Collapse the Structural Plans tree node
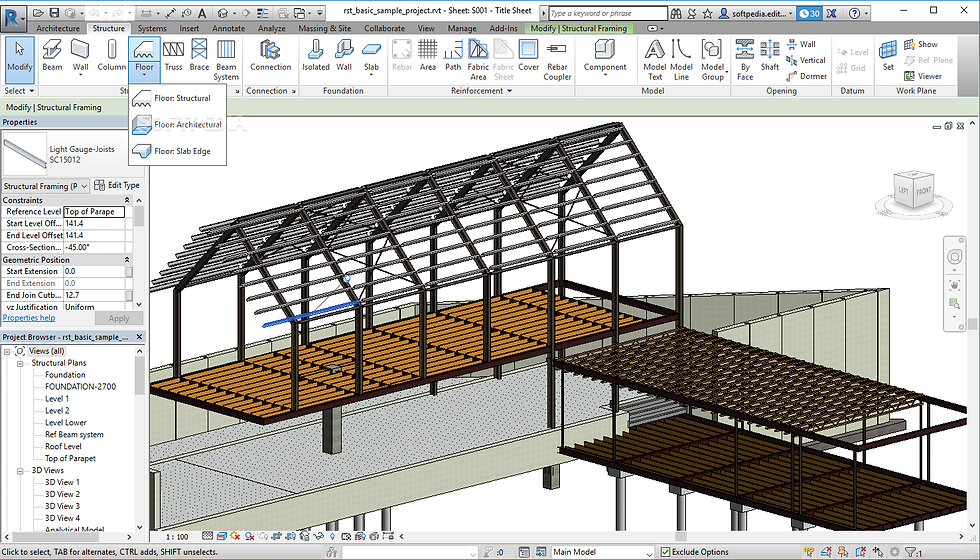 (20, 363)
